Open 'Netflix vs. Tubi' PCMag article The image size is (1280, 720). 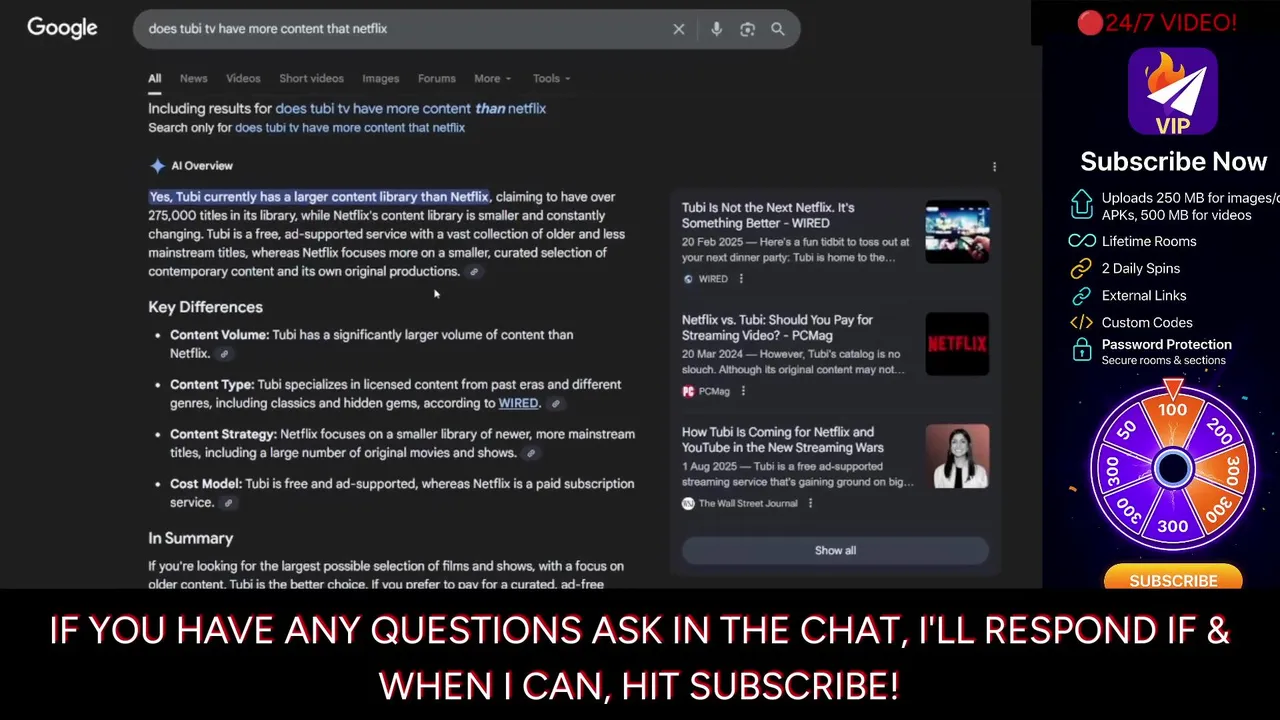(777, 327)
